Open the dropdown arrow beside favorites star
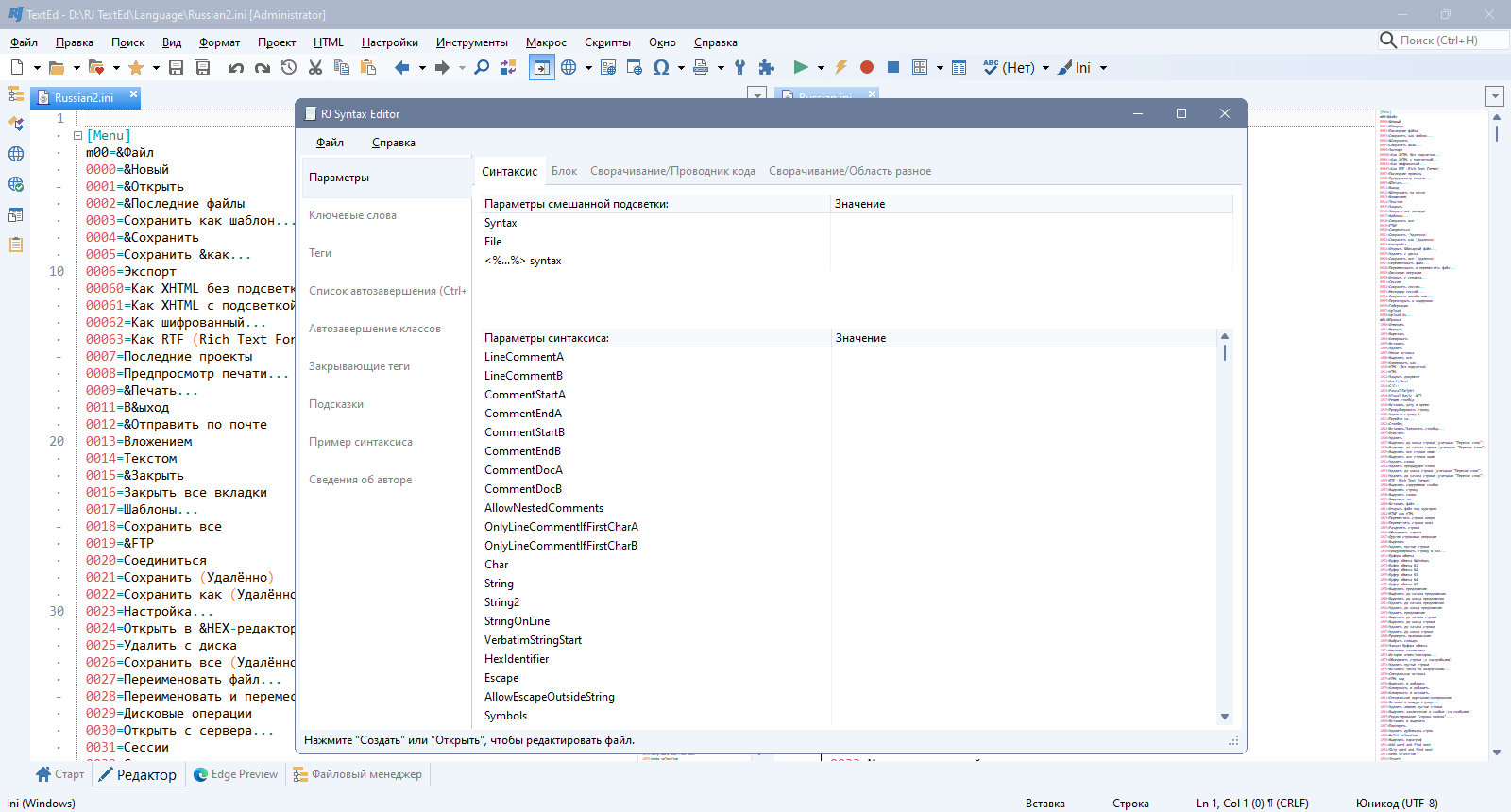1511x812 pixels. (x=156, y=67)
